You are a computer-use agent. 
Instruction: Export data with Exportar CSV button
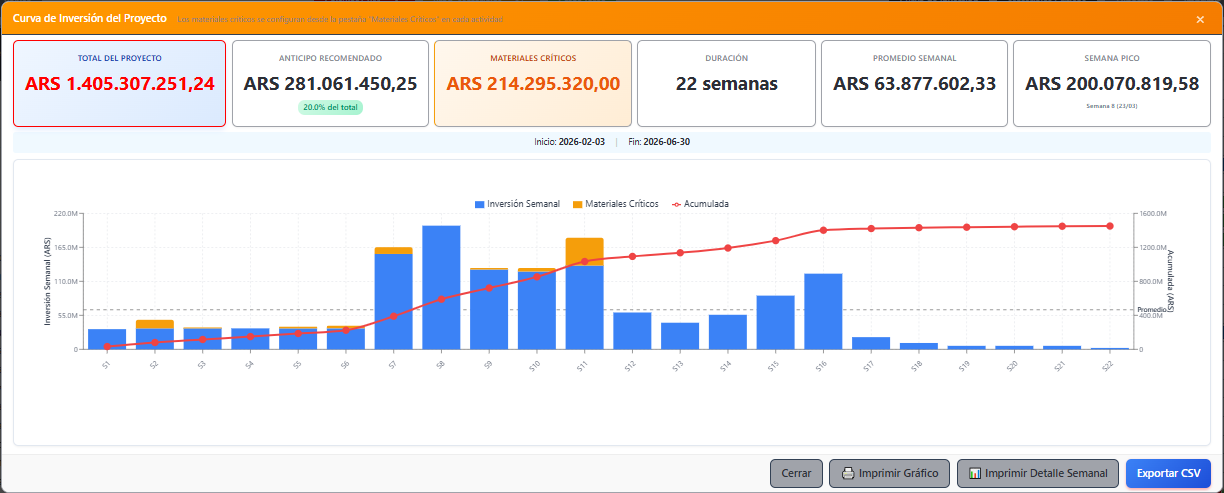pos(1168,473)
